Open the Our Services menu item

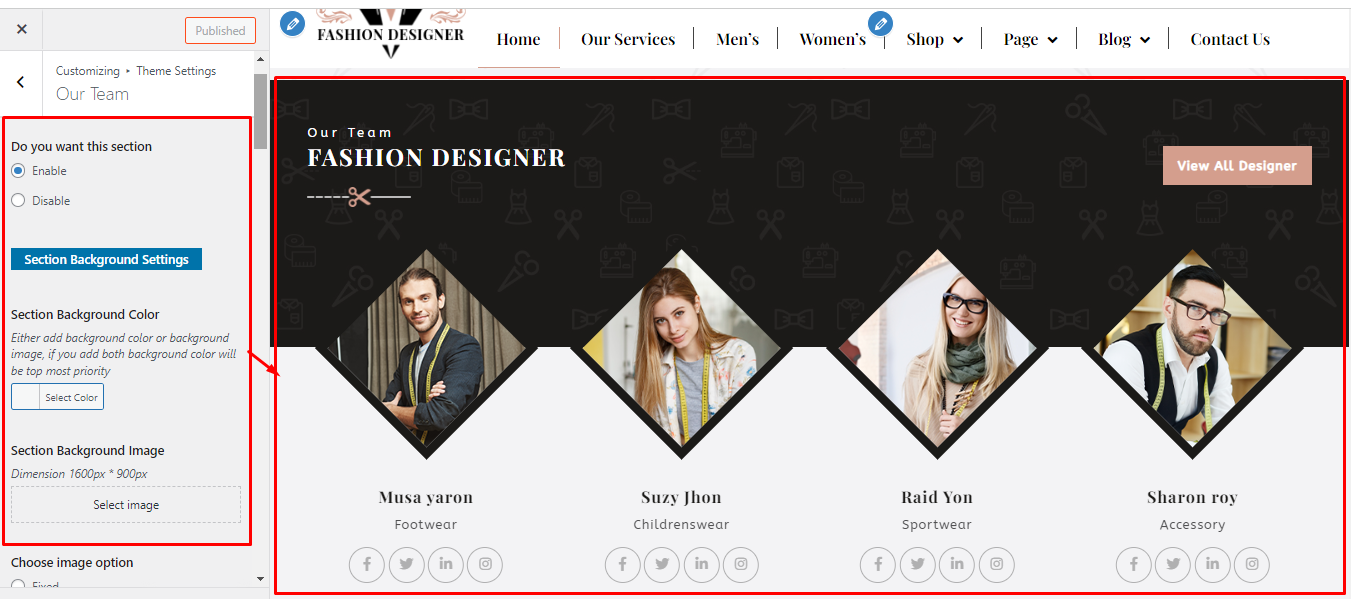[628, 40]
